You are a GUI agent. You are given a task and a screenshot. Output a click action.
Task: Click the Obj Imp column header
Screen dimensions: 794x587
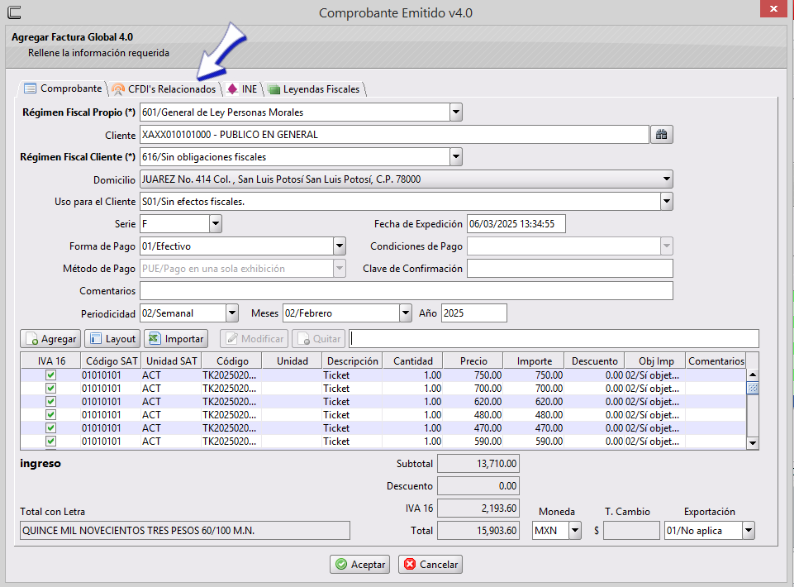pos(655,361)
